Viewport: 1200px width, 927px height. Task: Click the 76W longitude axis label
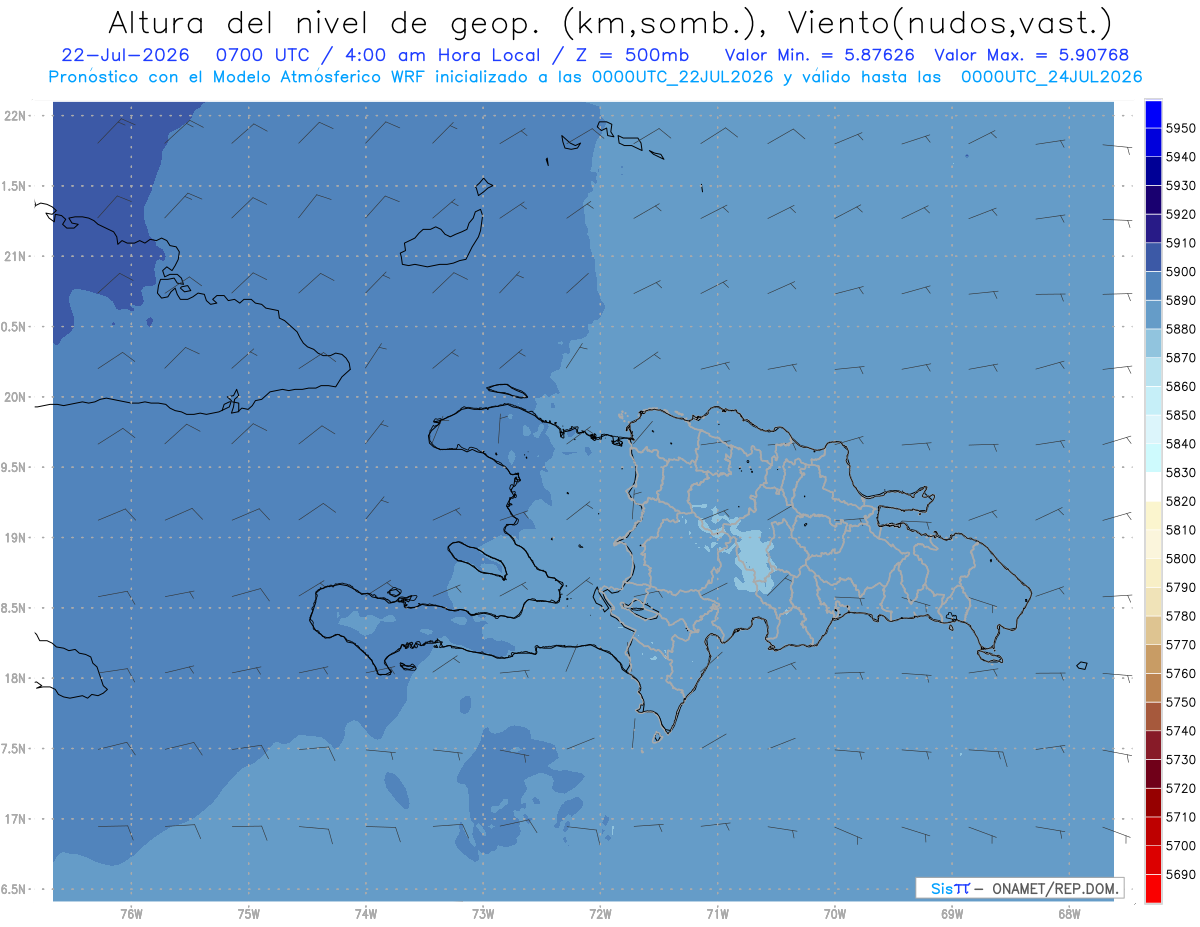(131, 913)
